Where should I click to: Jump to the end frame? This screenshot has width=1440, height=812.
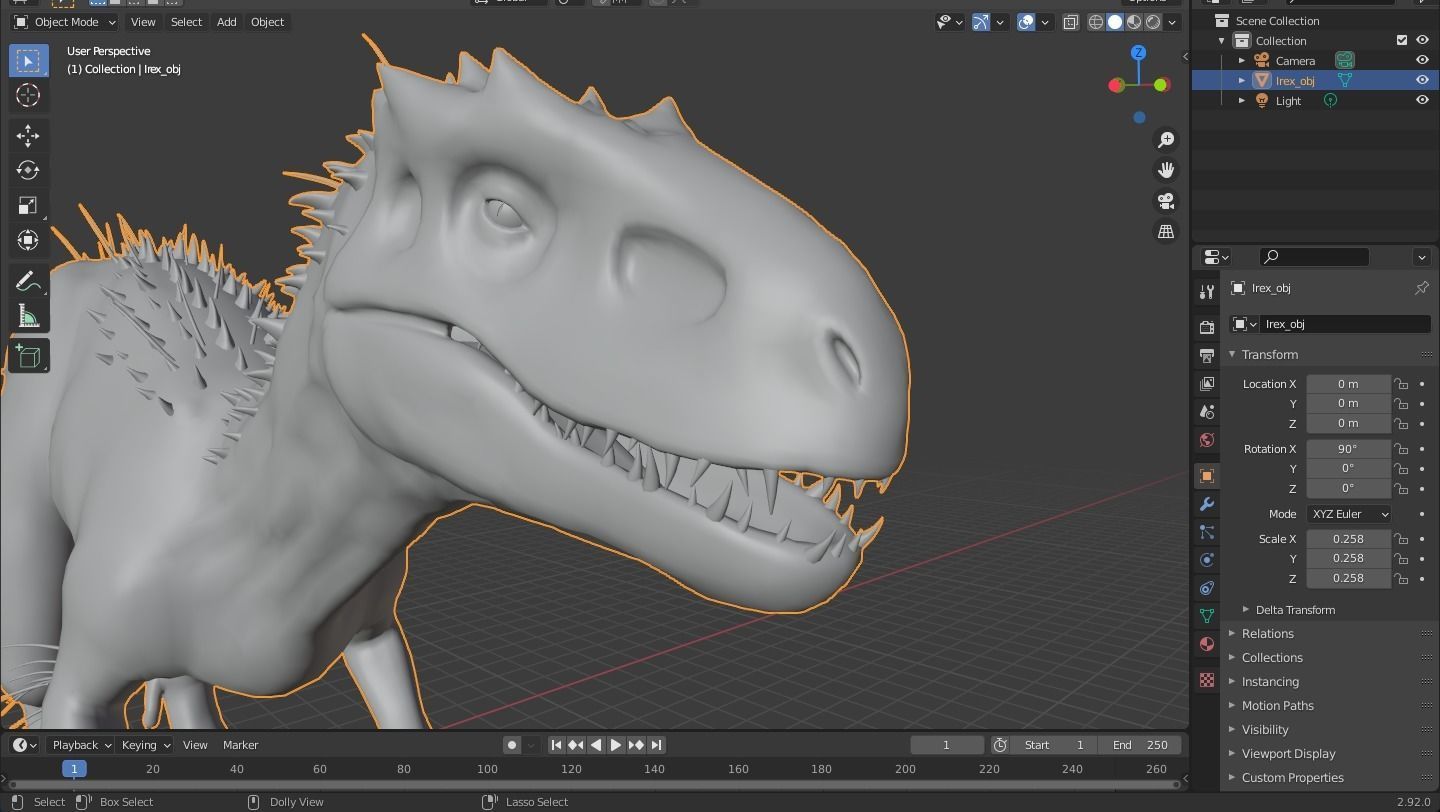pyautogui.click(x=656, y=745)
